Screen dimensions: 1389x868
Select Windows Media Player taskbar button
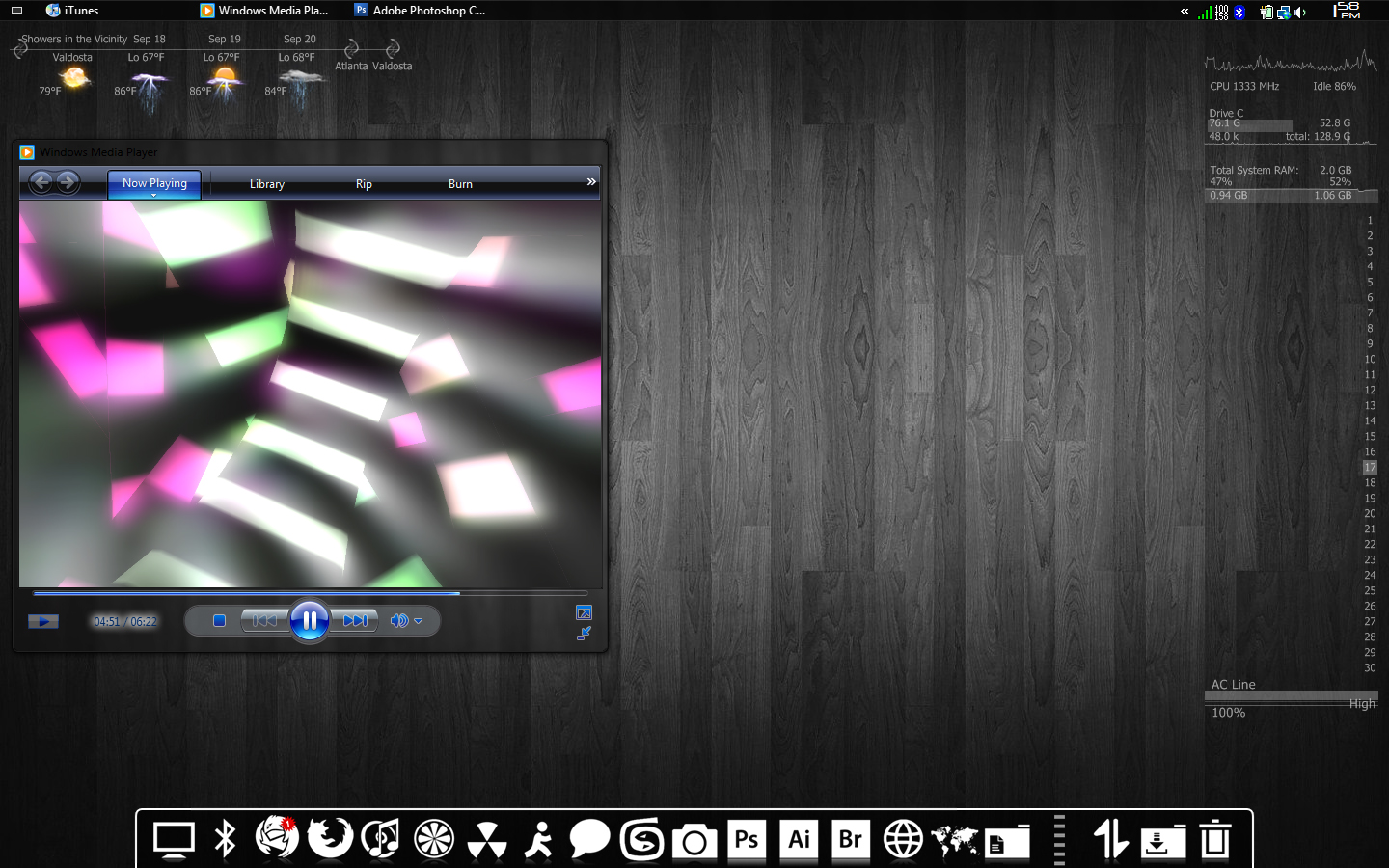tap(264, 11)
